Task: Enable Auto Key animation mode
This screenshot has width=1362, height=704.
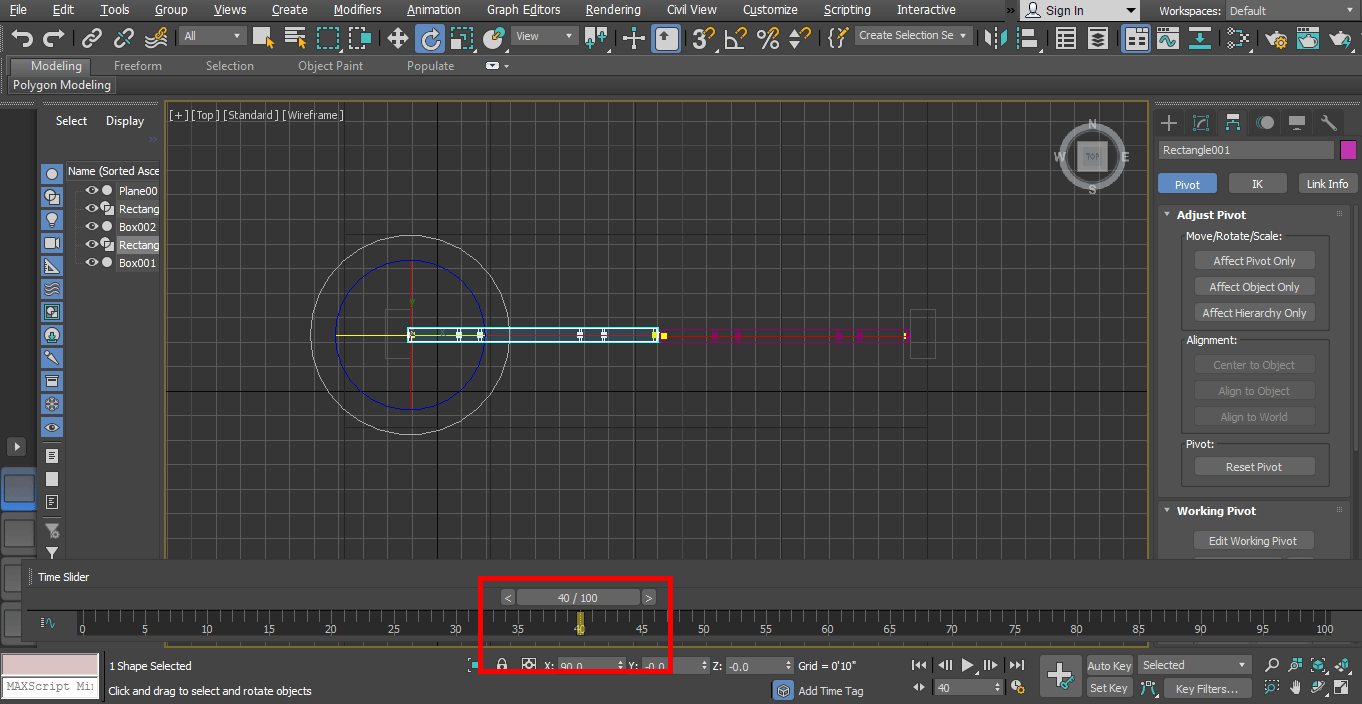Action: 1108,665
